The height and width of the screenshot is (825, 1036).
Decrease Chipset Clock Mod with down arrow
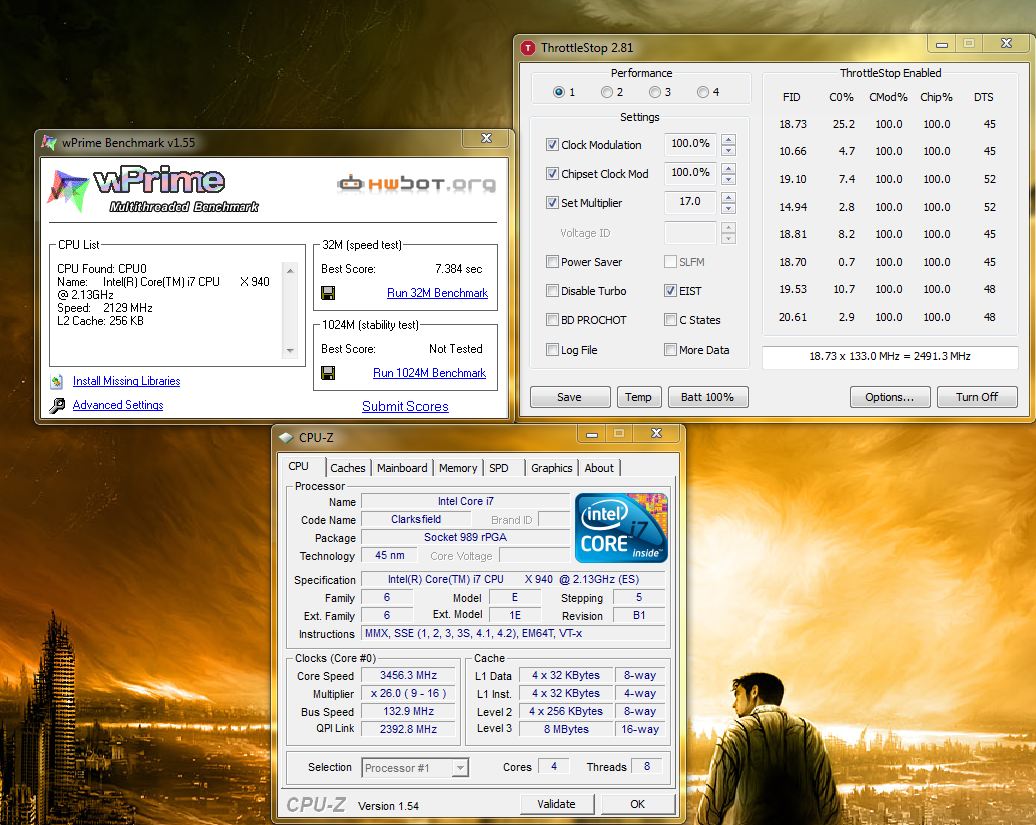click(x=728, y=179)
